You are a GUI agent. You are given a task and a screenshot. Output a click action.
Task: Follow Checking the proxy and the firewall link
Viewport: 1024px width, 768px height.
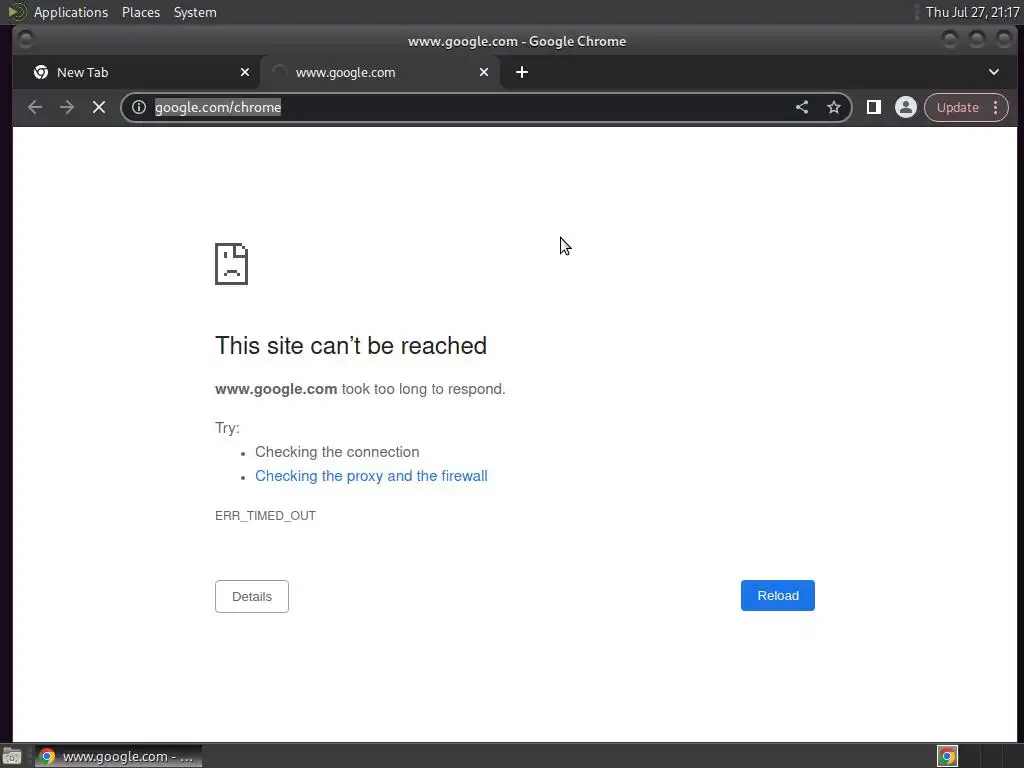(x=371, y=476)
